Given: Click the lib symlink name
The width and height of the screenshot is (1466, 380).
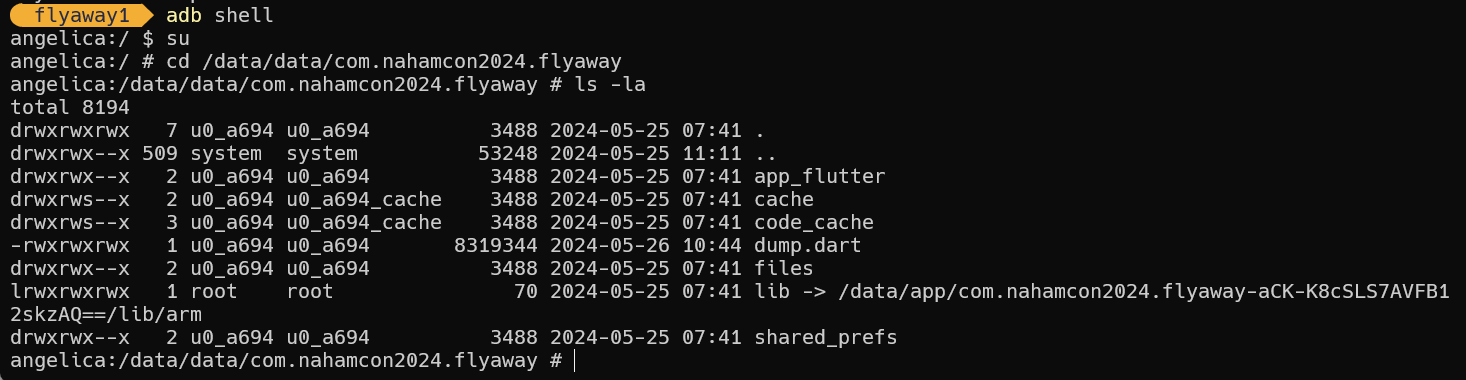Looking at the screenshot, I should [772, 292].
